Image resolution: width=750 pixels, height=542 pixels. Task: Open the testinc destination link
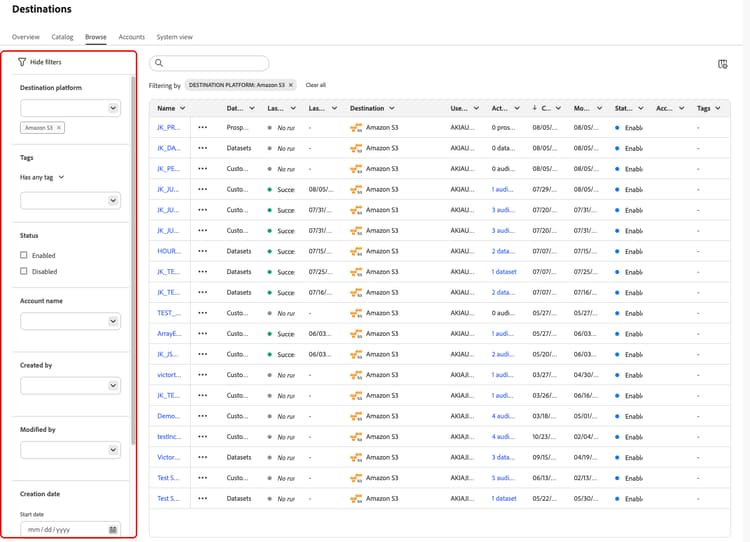click(169, 437)
